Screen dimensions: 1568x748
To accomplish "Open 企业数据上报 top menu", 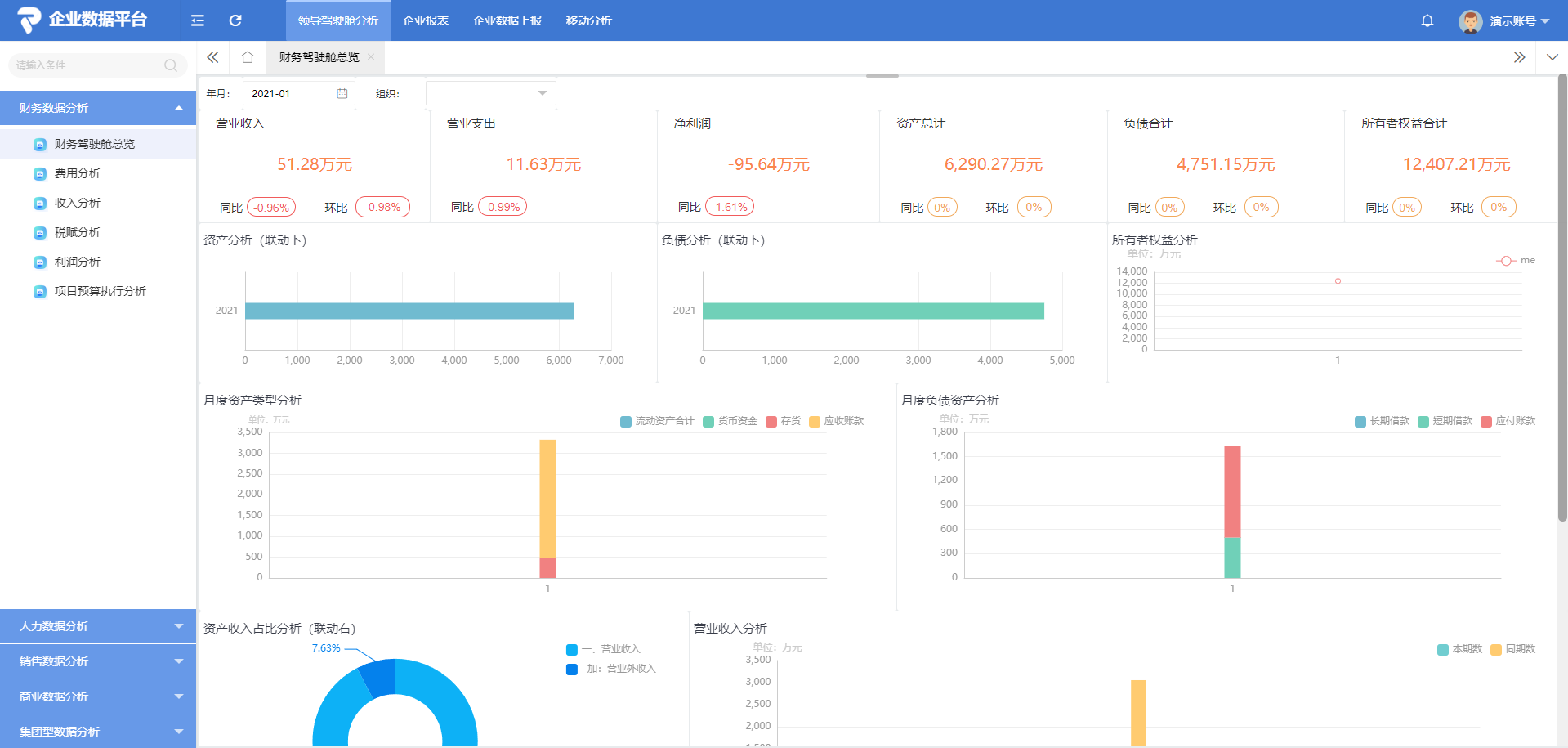I will (x=507, y=20).
